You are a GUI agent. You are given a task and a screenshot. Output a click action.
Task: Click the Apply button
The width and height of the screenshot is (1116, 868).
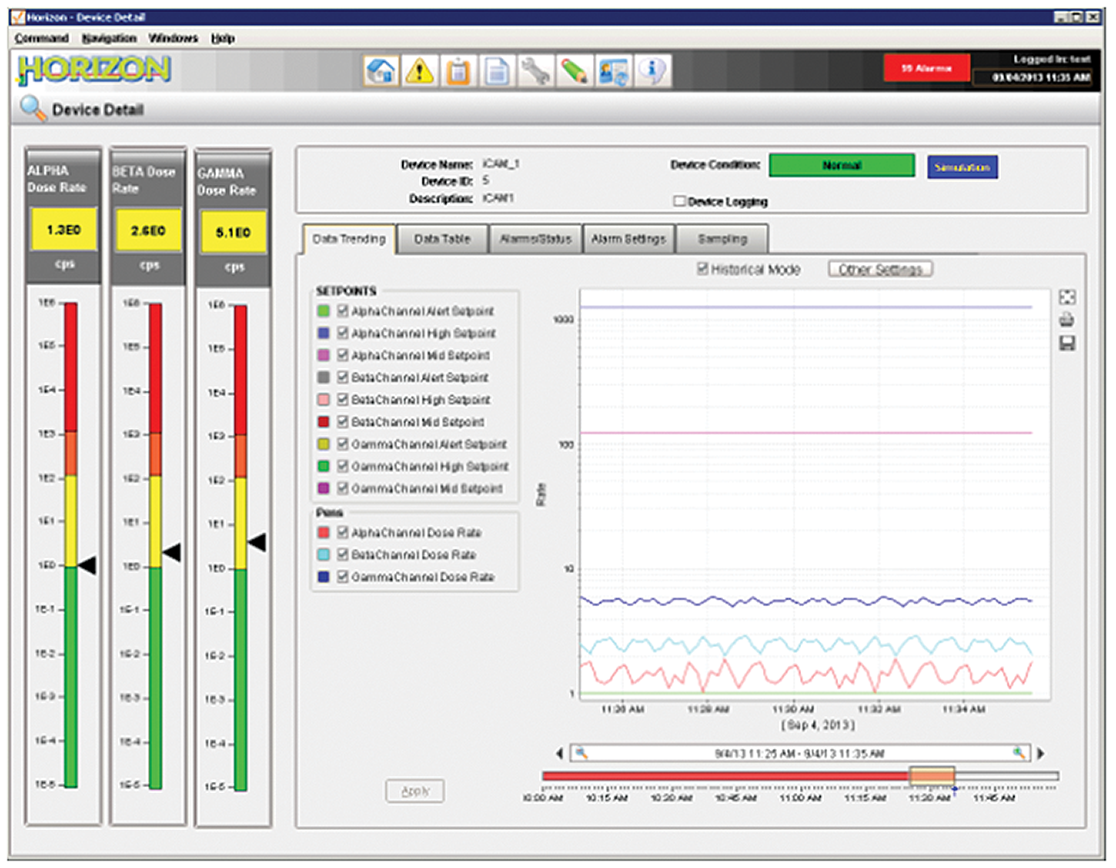(x=414, y=790)
